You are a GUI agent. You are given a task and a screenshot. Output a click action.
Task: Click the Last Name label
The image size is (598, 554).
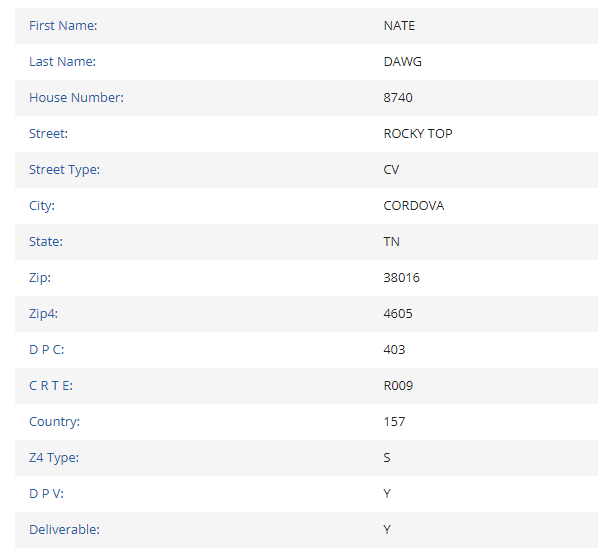click(x=62, y=61)
